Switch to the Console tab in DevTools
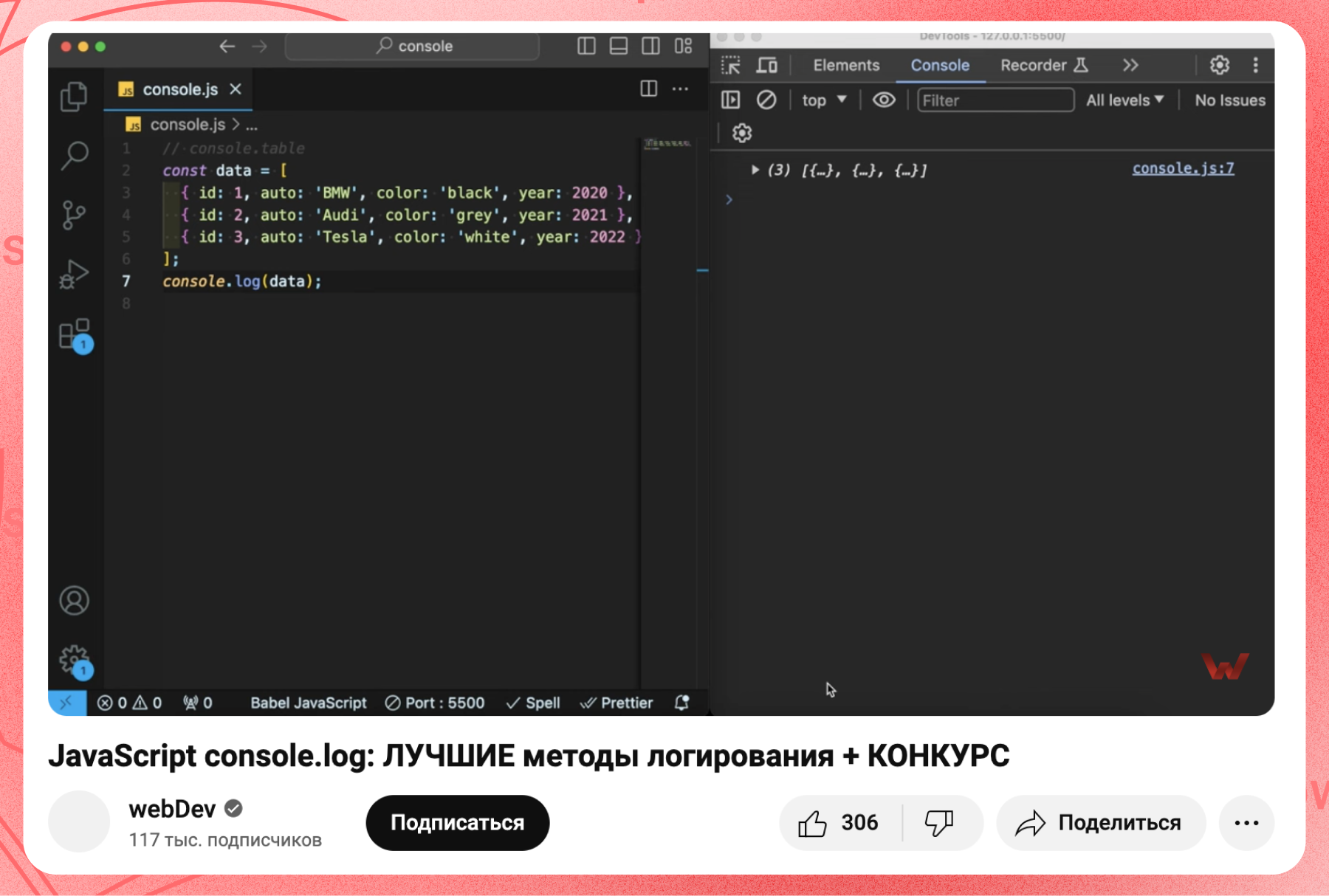Image resolution: width=1329 pixels, height=896 pixels. tap(940, 65)
